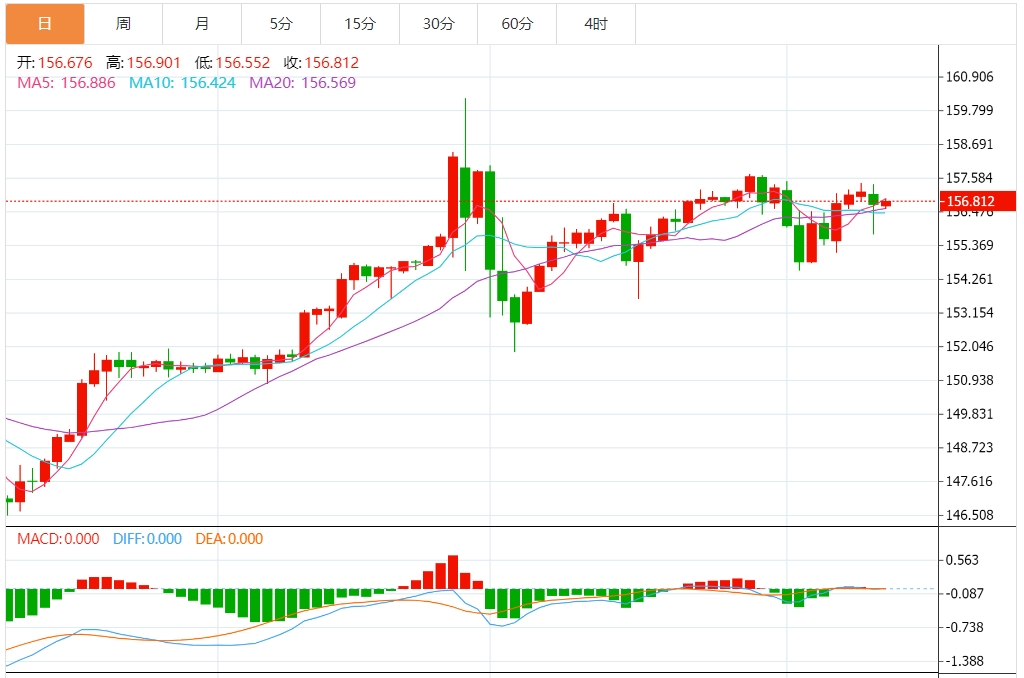1024x678 pixels.
Task: Click the 158.691 price axis label
Action: [x=970, y=144]
